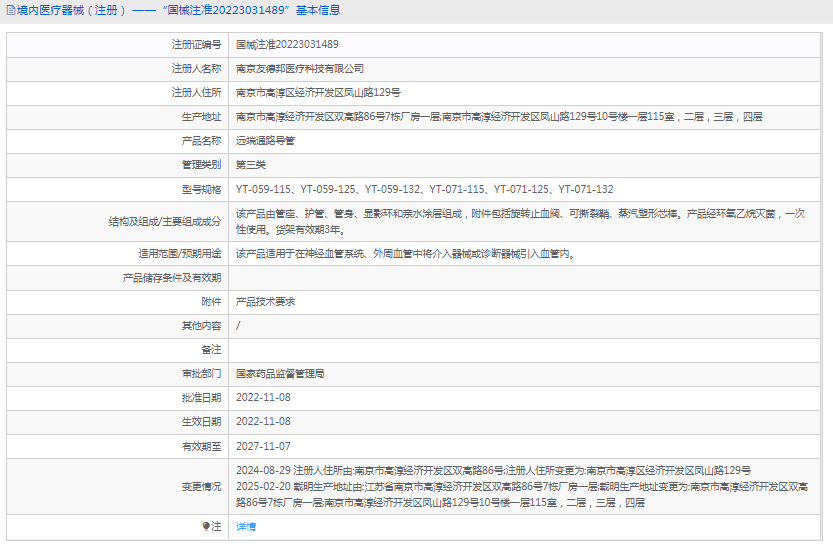Screen dimensions: 833x546
Task: Click the 附件 label
Action: click(211, 302)
